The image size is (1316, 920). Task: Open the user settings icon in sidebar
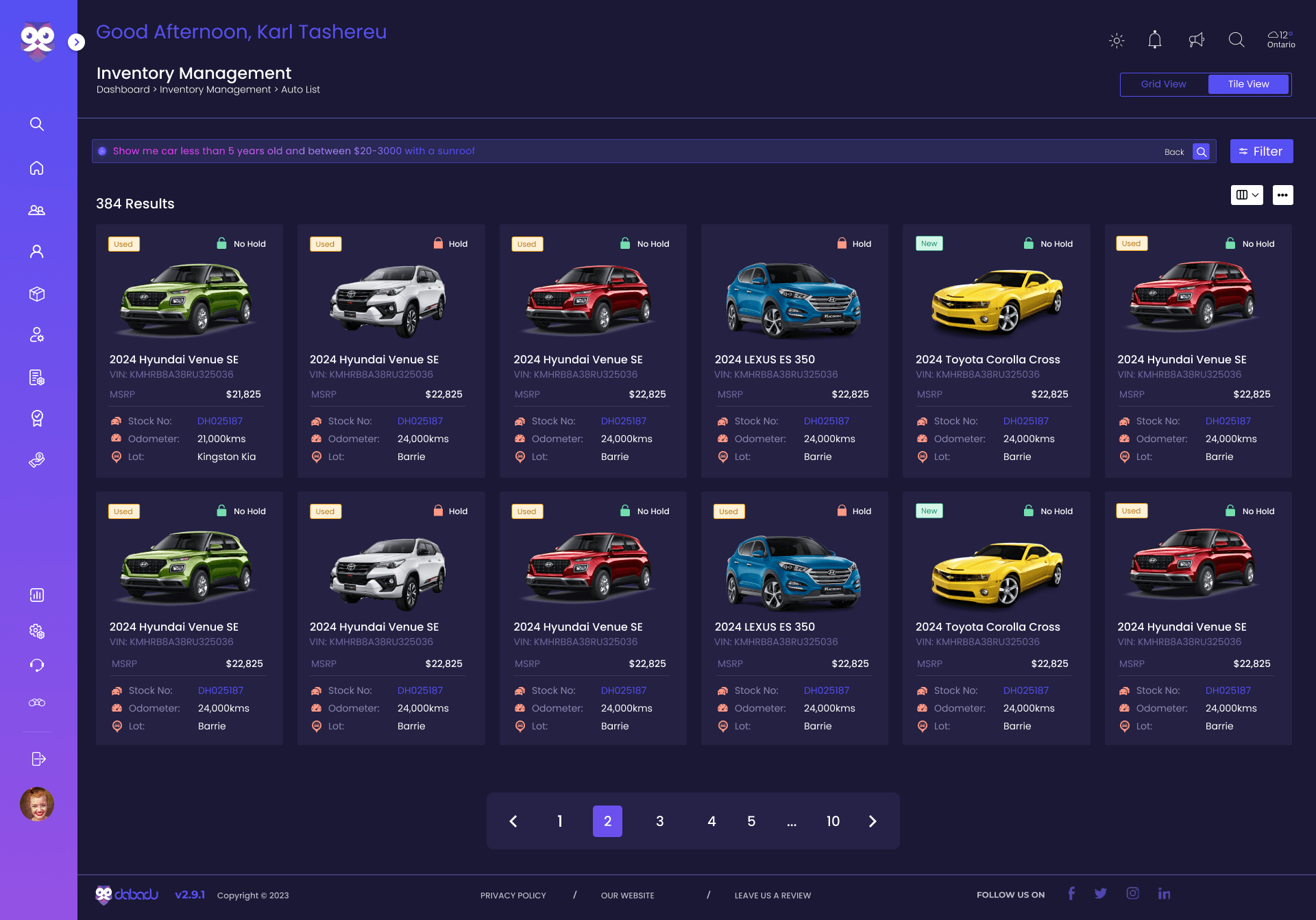click(x=37, y=335)
